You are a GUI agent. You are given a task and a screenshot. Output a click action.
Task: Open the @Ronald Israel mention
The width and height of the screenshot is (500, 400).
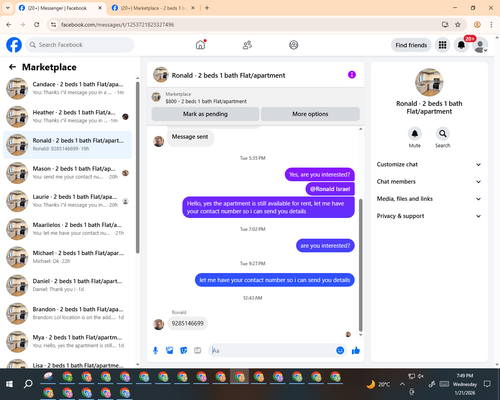[x=330, y=189]
